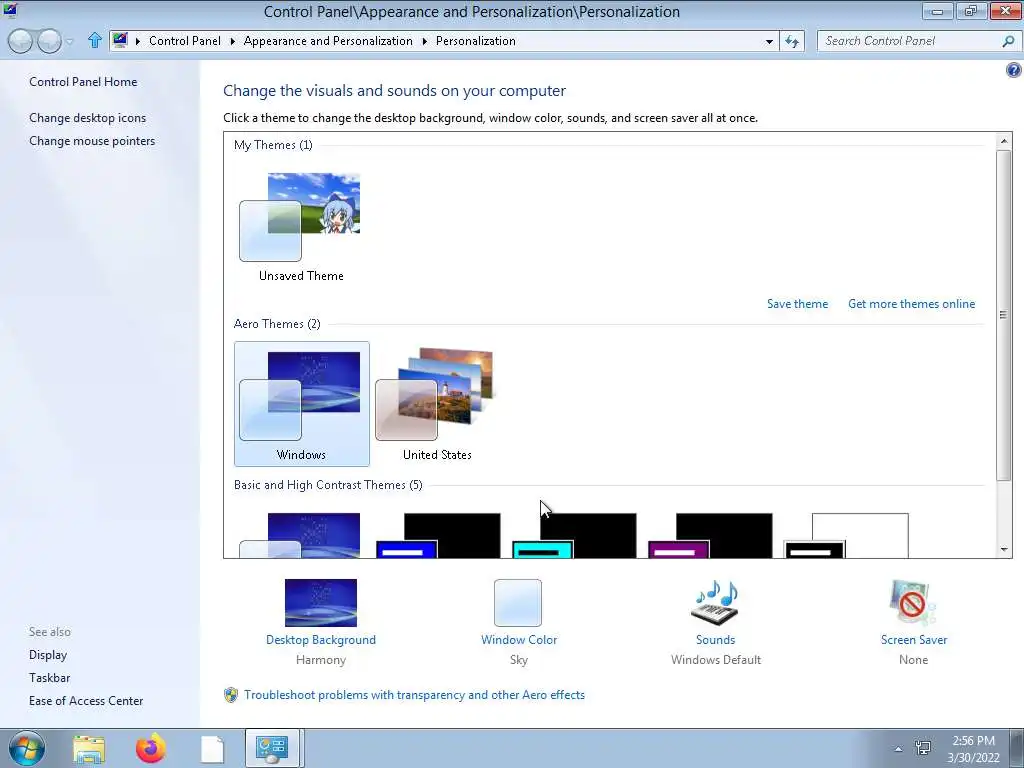Select the cyan high contrast theme
Viewport: 1024px width, 768px height.
point(574,536)
